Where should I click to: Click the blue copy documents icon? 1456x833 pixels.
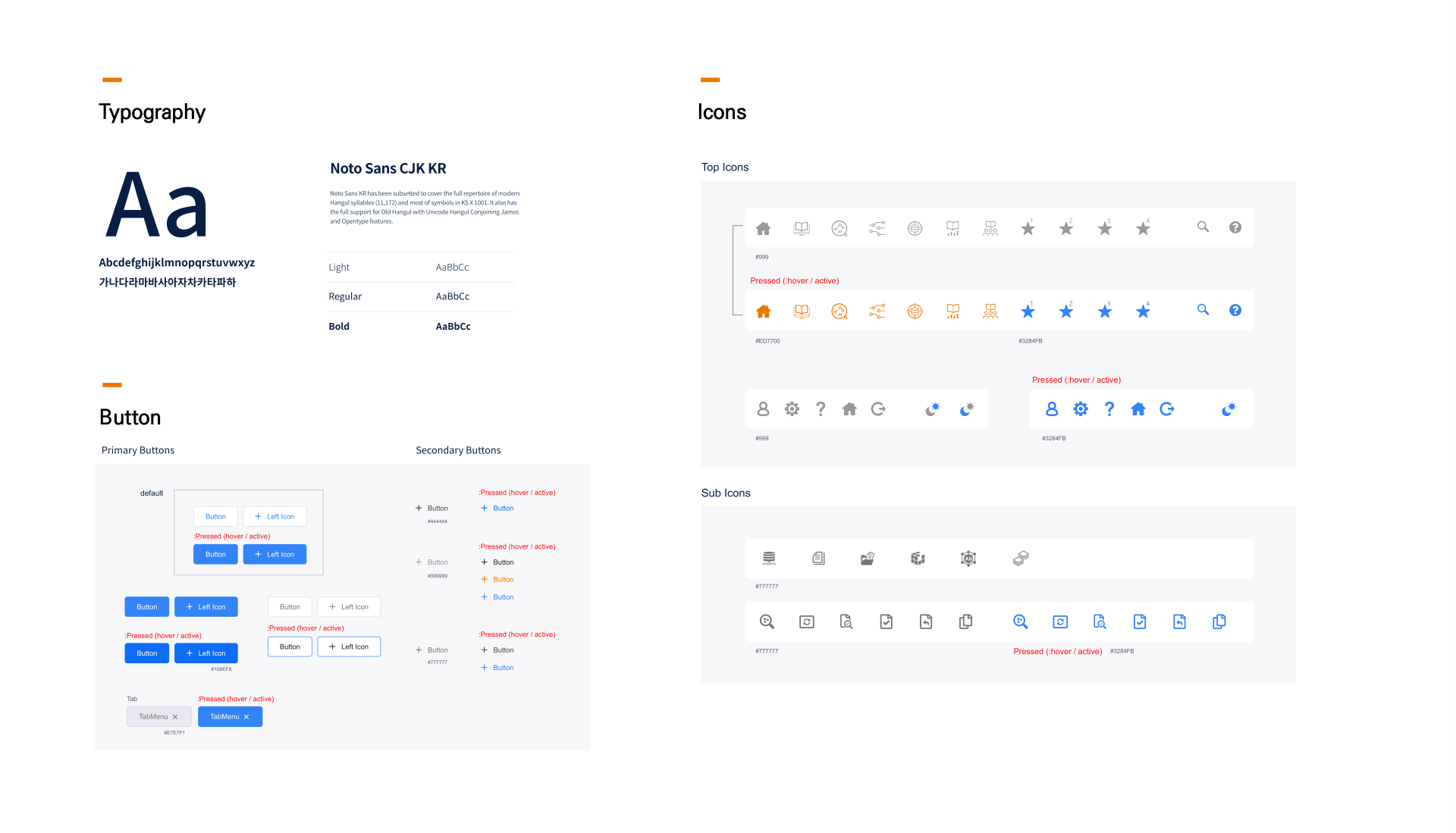[x=1219, y=622]
